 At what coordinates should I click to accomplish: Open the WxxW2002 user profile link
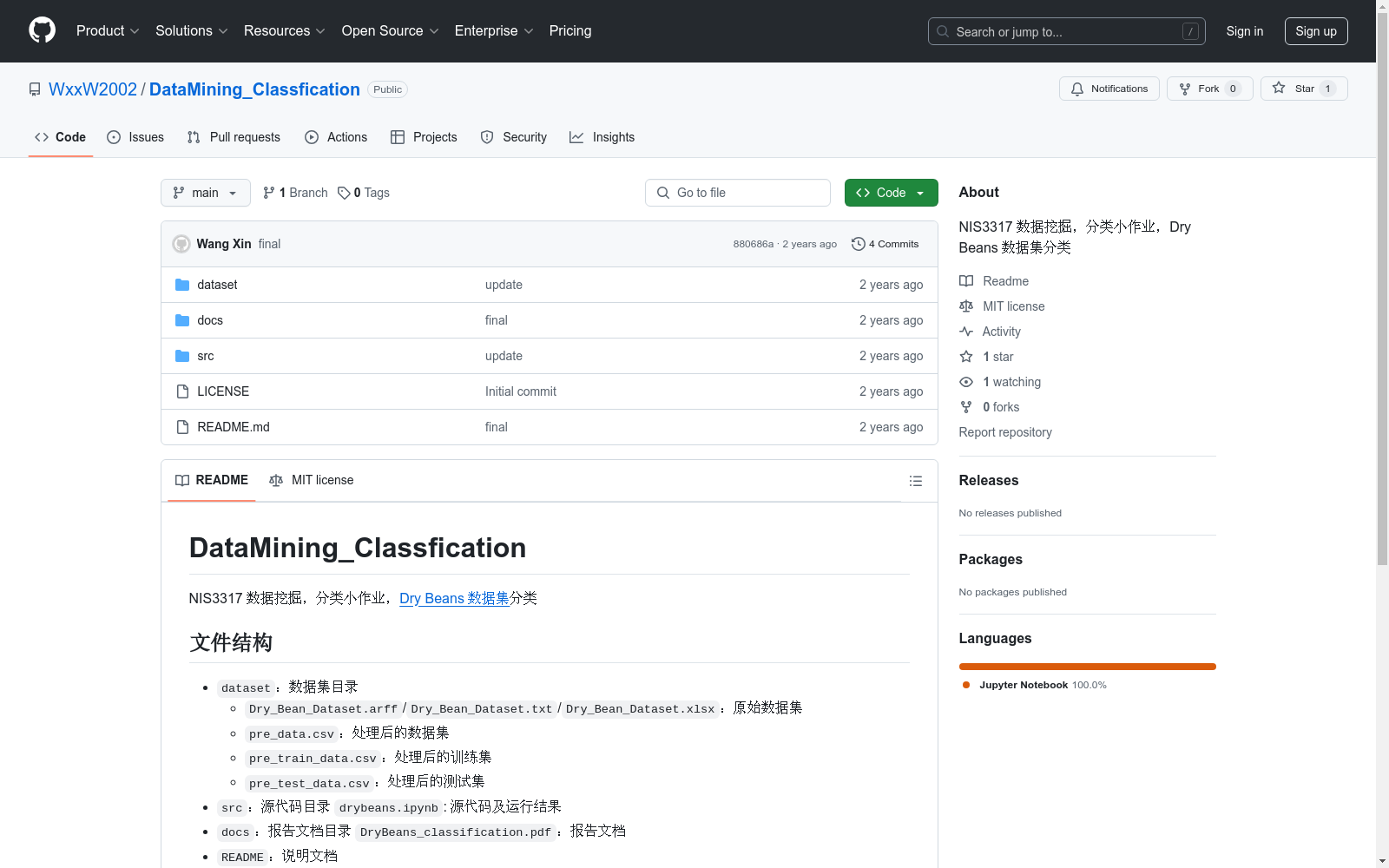(93, 89)
